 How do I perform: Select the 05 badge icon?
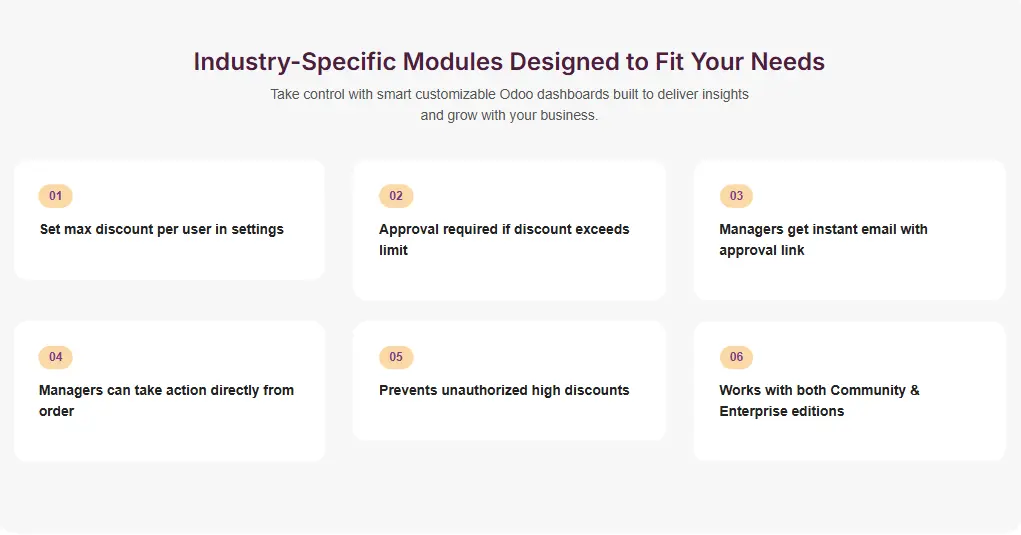click(x=396, y=357)
